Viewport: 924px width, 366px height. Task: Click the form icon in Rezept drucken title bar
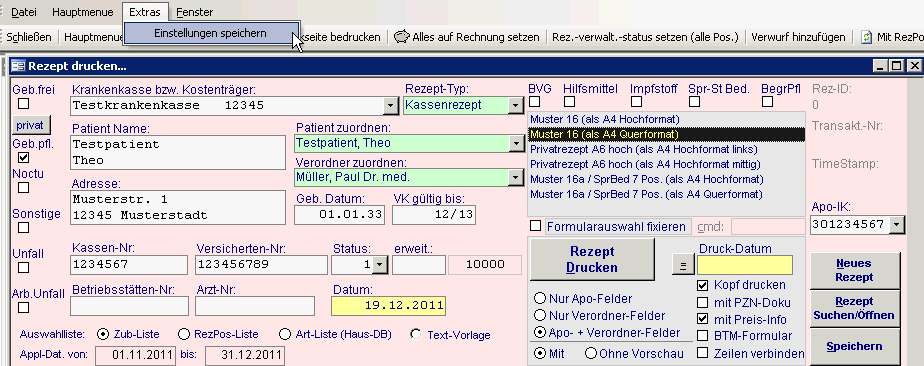[18, 66]
